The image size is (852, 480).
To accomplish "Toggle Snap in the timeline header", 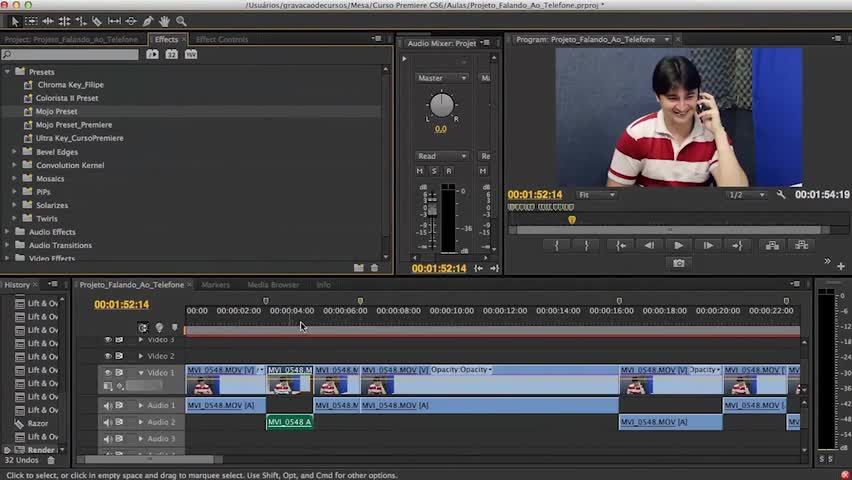I will click(x=143, y=327).
